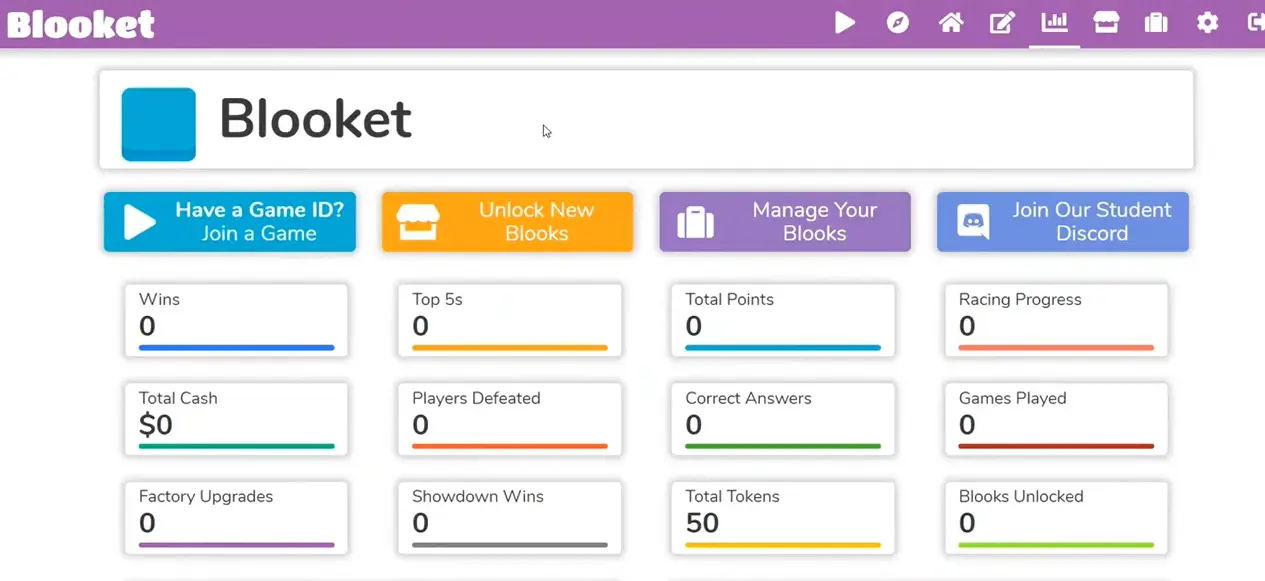Select the Create pencil icon in the navbar

pos(1002,22)
